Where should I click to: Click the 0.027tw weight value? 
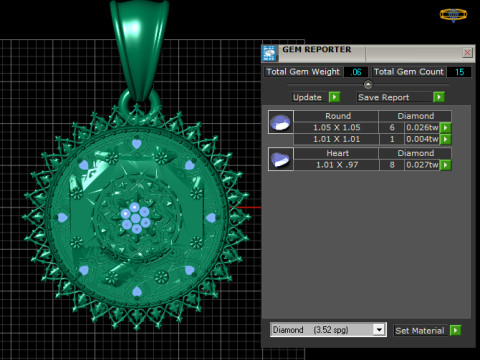(422, 165)
